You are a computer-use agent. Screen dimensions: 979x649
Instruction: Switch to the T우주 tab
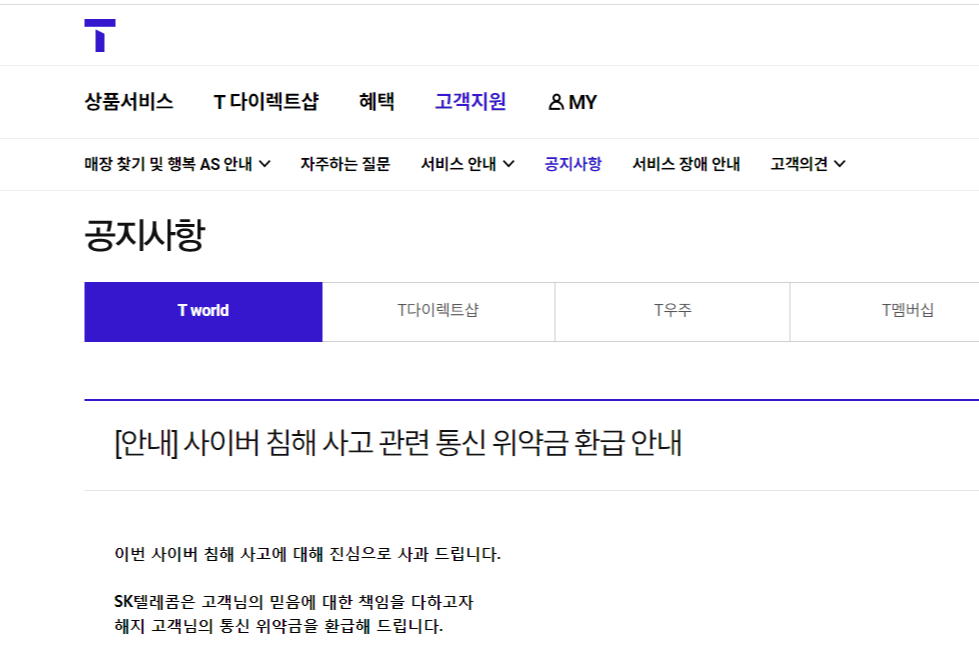point(672,312)
